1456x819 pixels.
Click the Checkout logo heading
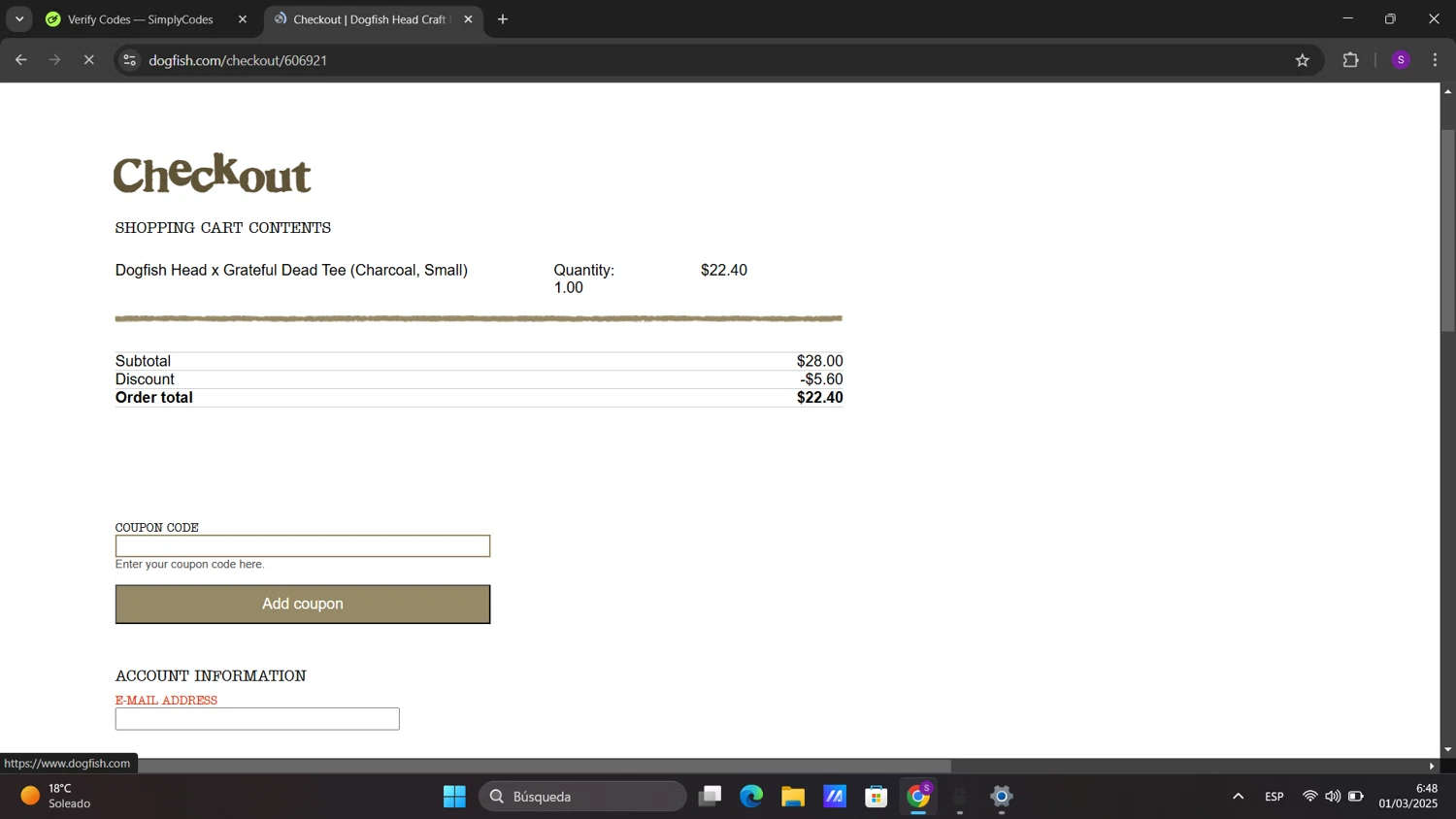click(x=213, y=174)
